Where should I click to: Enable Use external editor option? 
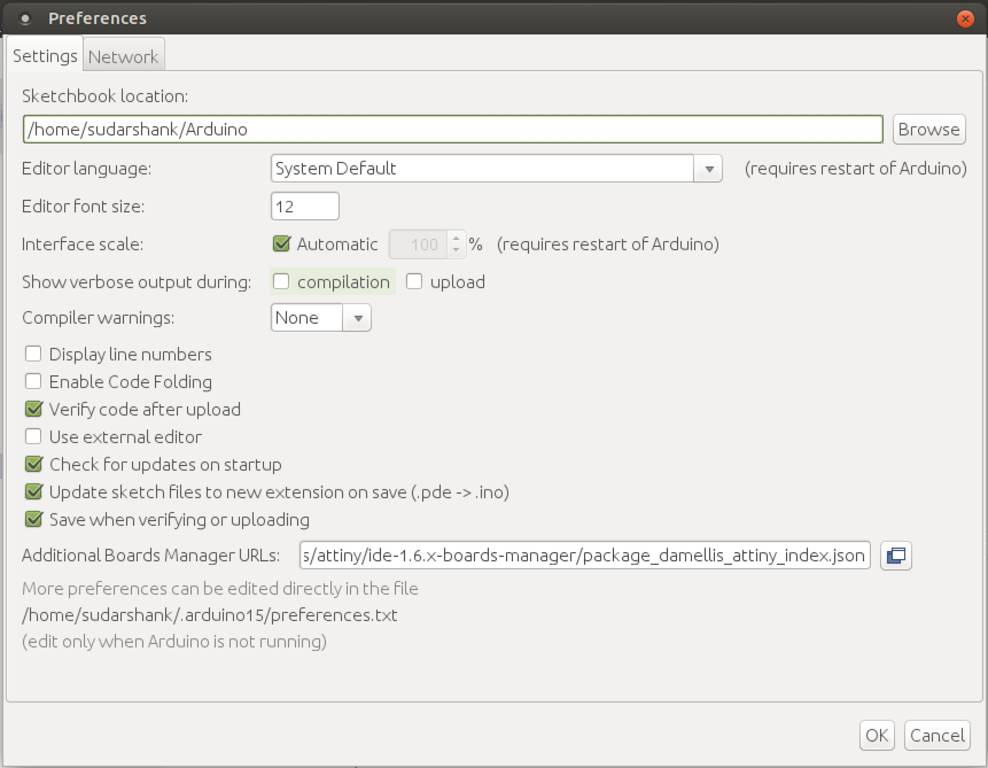(x=34, y=437)
